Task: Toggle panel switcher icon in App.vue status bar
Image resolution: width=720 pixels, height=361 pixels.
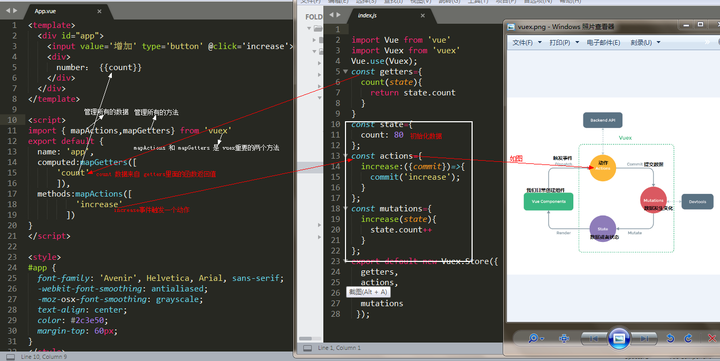Action: pyautogui.click(x=11, y=357)
